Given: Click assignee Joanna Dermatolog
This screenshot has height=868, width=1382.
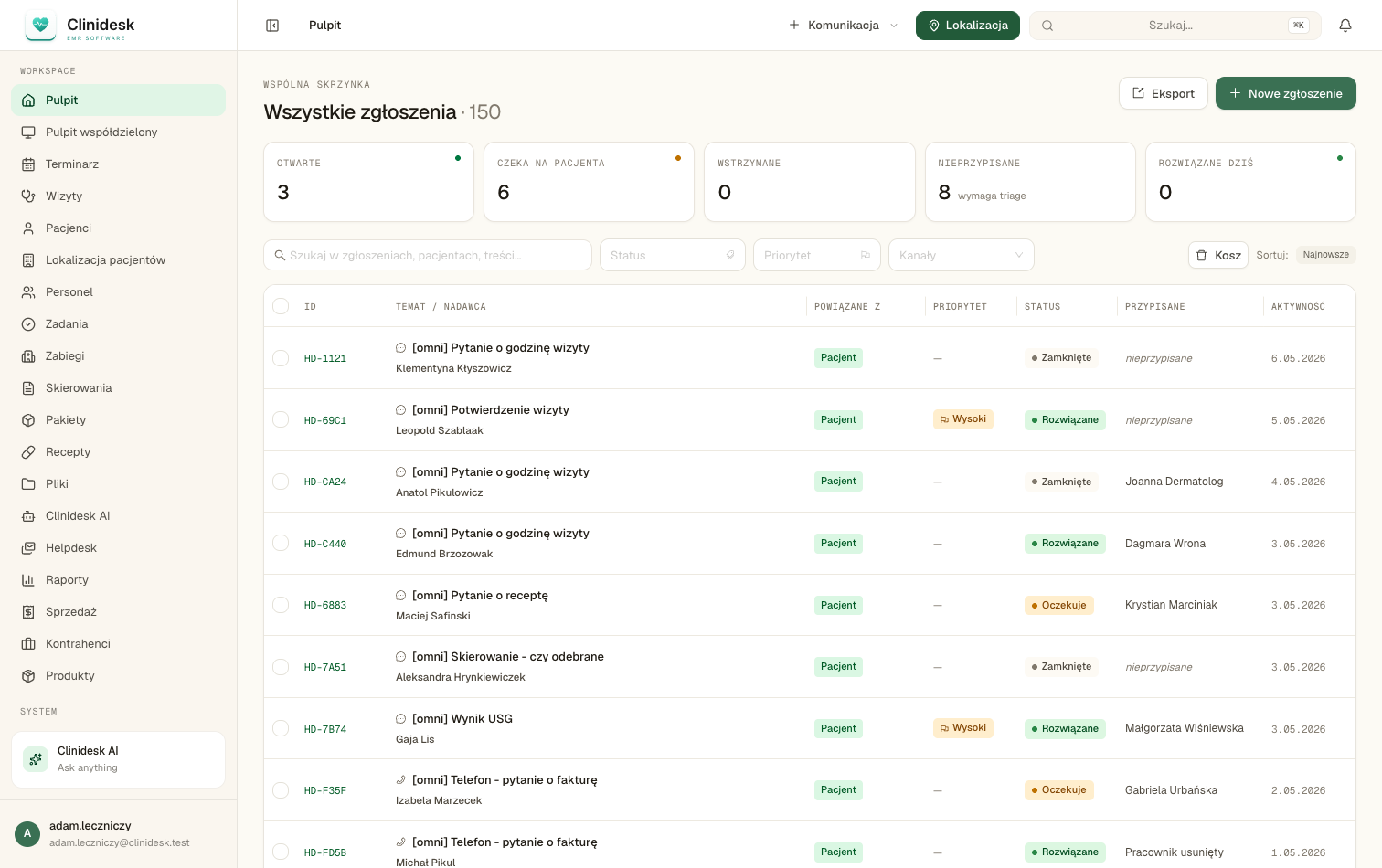Looking at the screenshot, I should (1175, 482).
